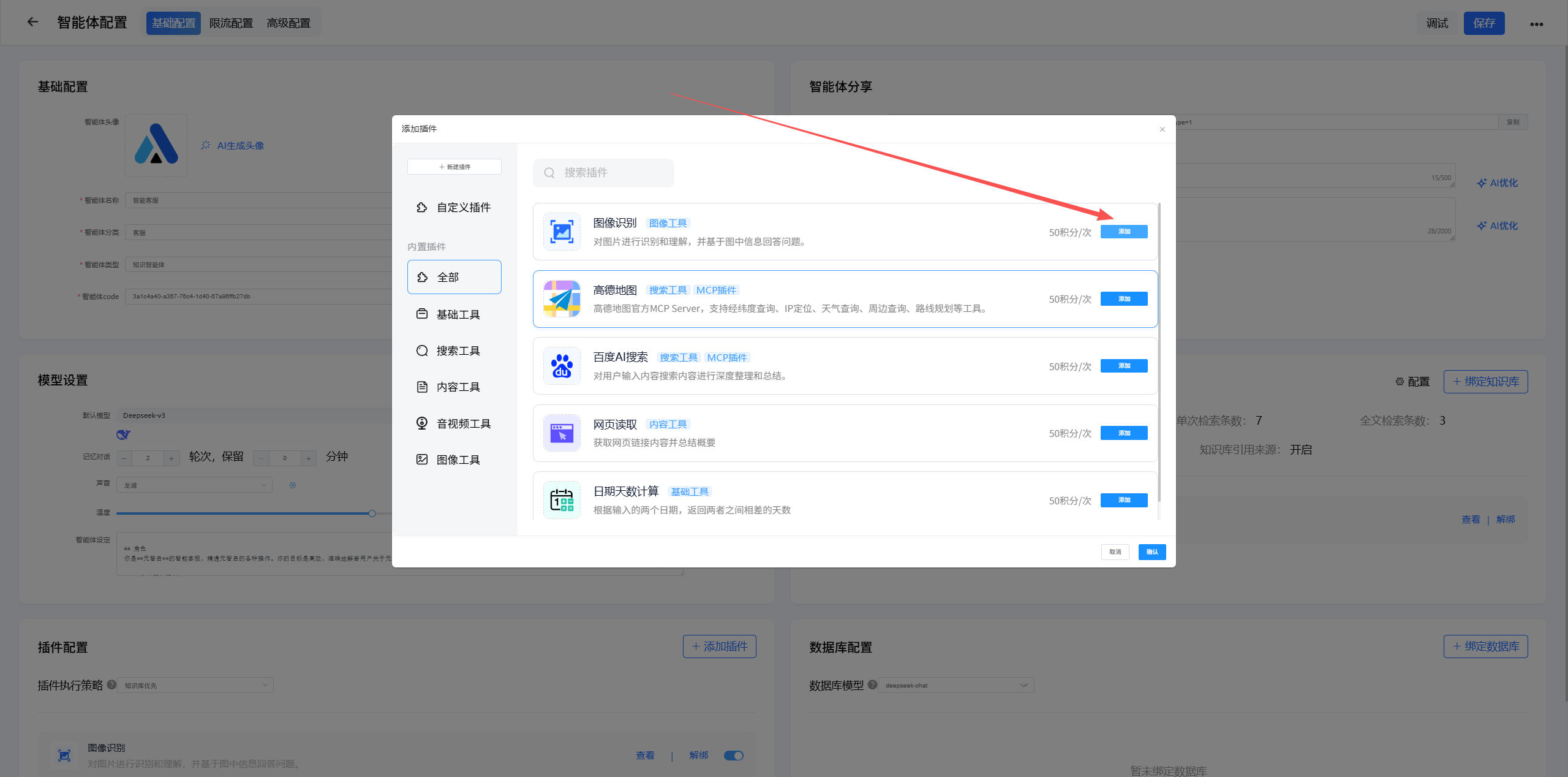Screen dimensions: 1568x777
Task: Open the 插件执行策略 dropdown
Action: [x=195, y=685]
